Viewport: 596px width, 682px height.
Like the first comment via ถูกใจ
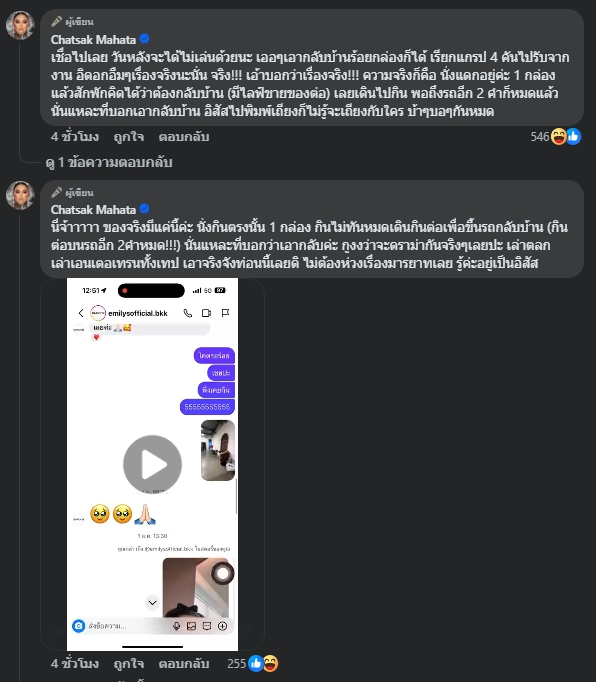click(129, 137)
